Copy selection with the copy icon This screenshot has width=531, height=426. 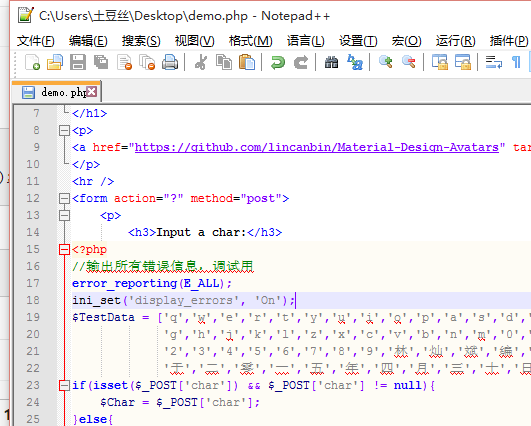(x=224, y=62)
